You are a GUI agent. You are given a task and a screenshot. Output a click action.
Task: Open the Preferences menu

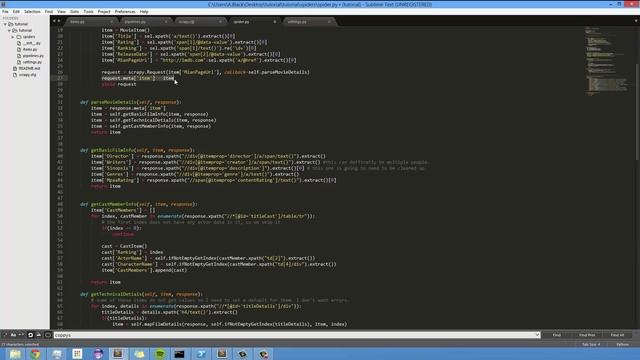point(125,11)
